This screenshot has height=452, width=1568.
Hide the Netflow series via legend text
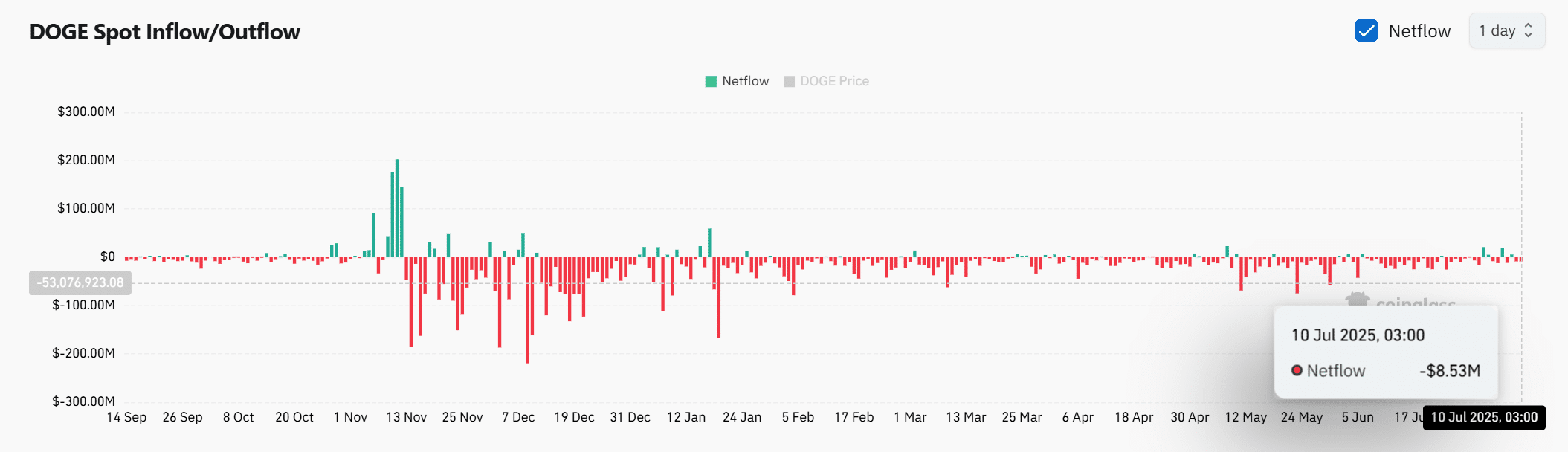pos(745,81)
